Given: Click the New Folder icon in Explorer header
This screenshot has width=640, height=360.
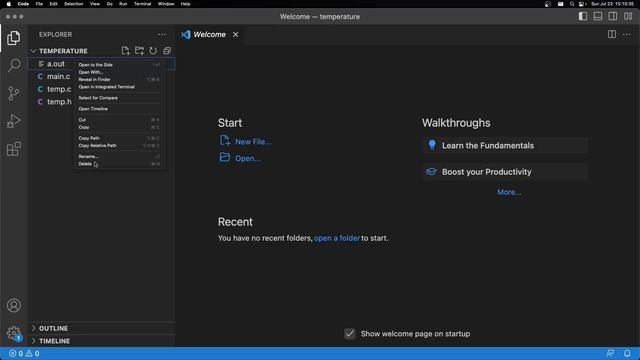Looking at the screenshot, I should (139, 51).
